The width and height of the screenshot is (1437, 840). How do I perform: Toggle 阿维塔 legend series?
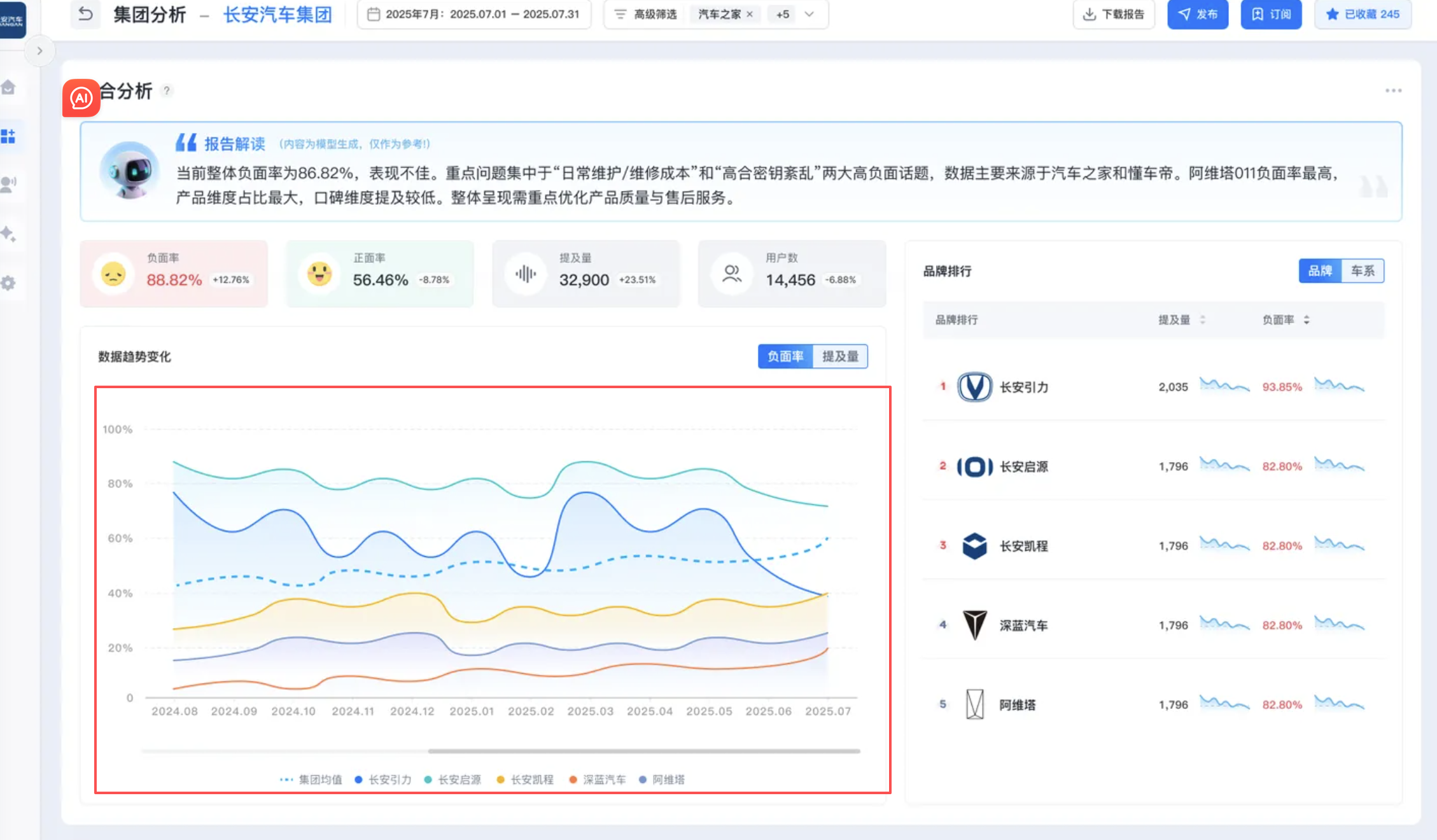(x=662, y=780)
